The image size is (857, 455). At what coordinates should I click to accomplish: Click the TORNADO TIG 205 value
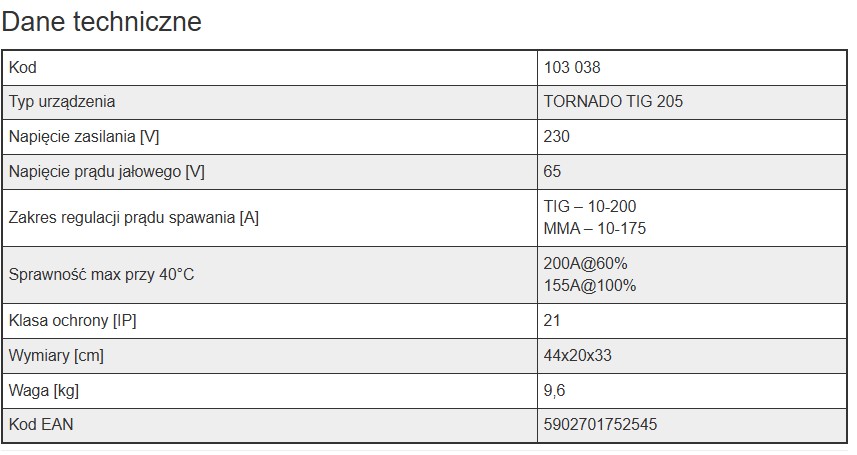coord(613,102)
